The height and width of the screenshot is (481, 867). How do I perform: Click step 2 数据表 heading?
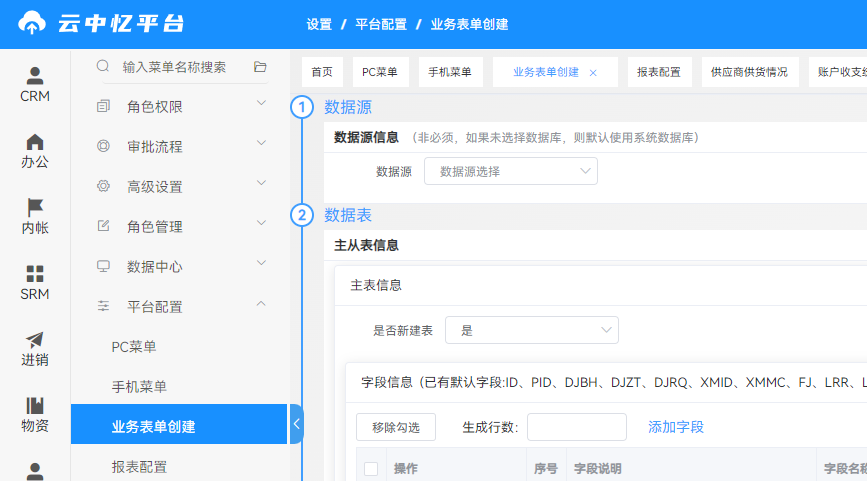pos(348,215)
